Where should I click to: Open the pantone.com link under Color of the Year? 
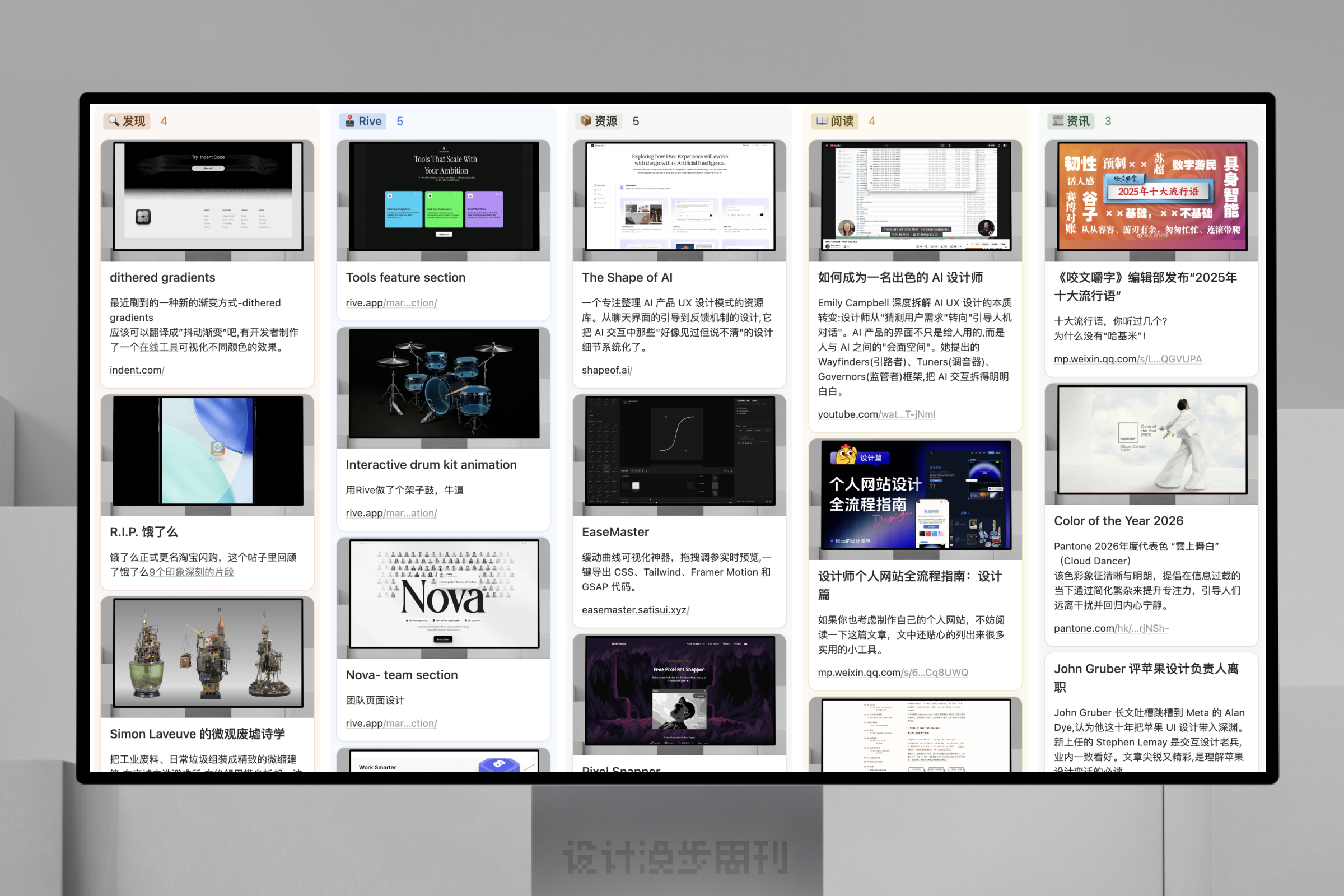(1111, 628)
